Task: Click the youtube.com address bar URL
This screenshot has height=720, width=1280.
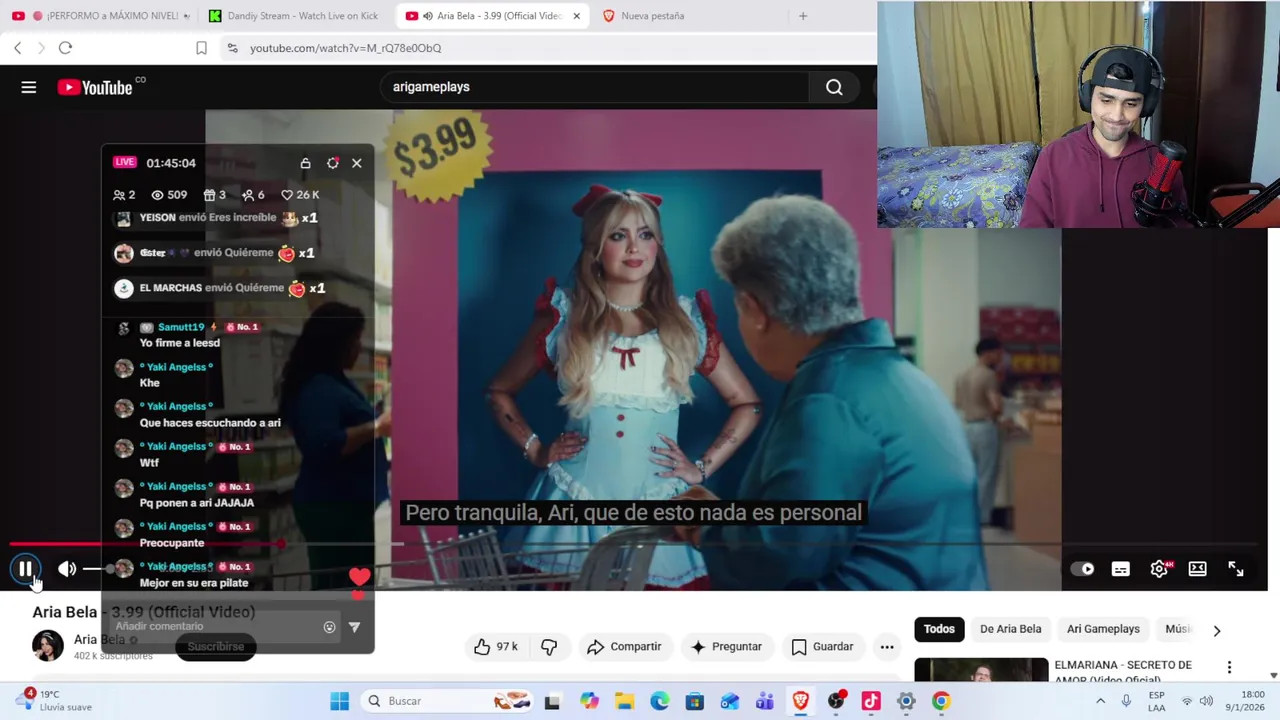Action: [x=345, y=48]
